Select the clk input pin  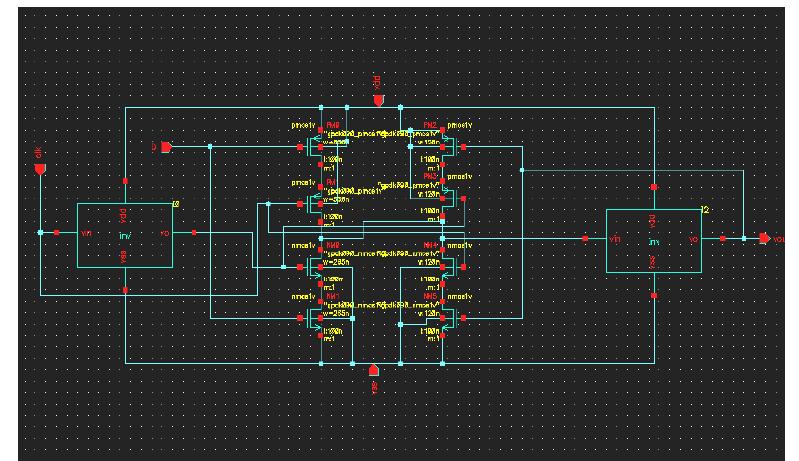coord(40,169)
